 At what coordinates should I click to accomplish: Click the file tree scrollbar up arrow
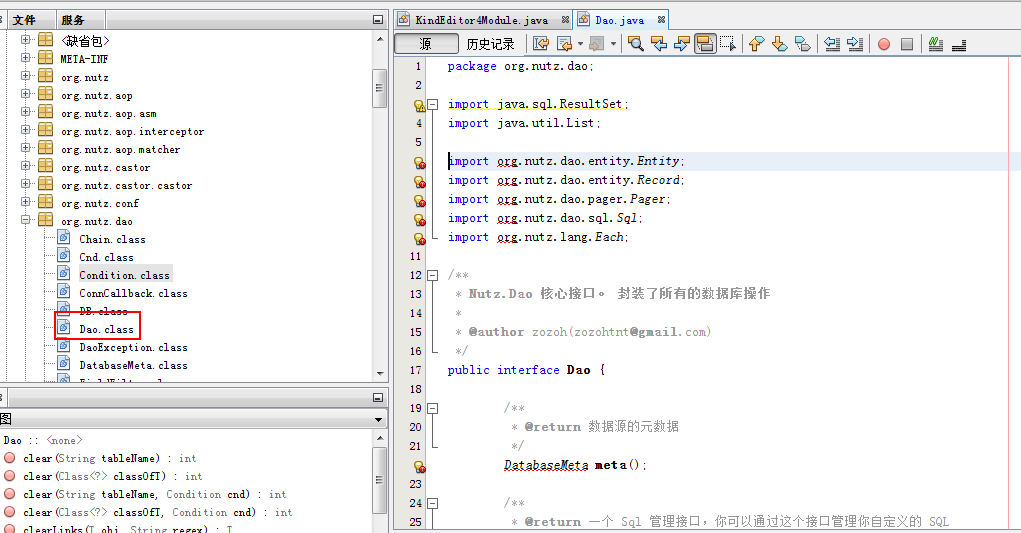pos(380,40)
